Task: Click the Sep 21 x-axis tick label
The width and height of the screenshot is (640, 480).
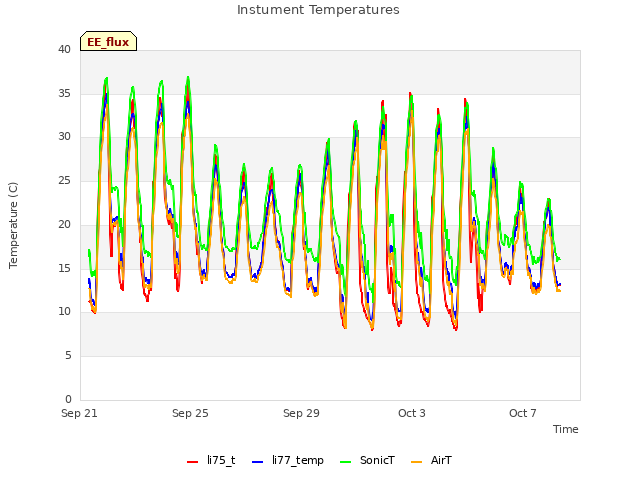Action: click(x=79, y=413)
